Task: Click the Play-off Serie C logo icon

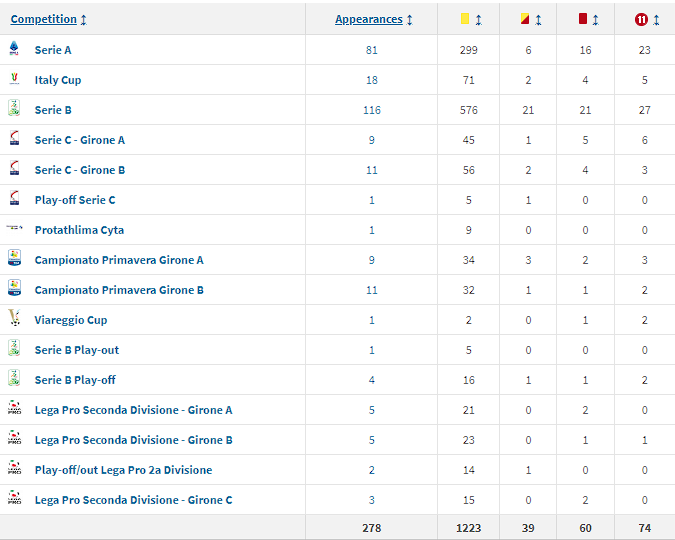Action: tap(14, 199)
